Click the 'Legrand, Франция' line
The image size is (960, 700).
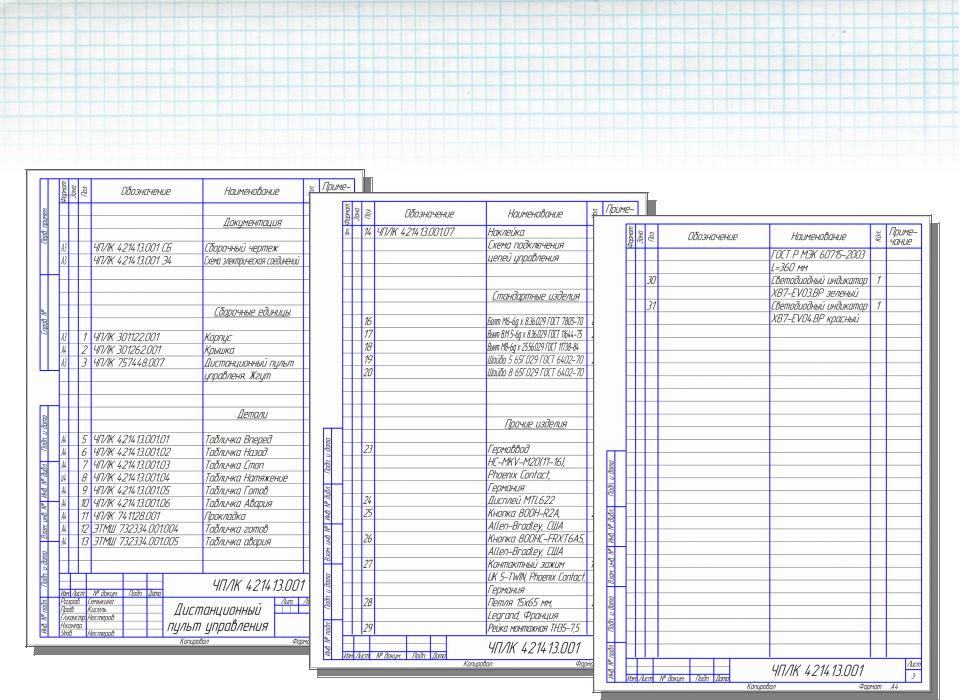pos(523,615)
